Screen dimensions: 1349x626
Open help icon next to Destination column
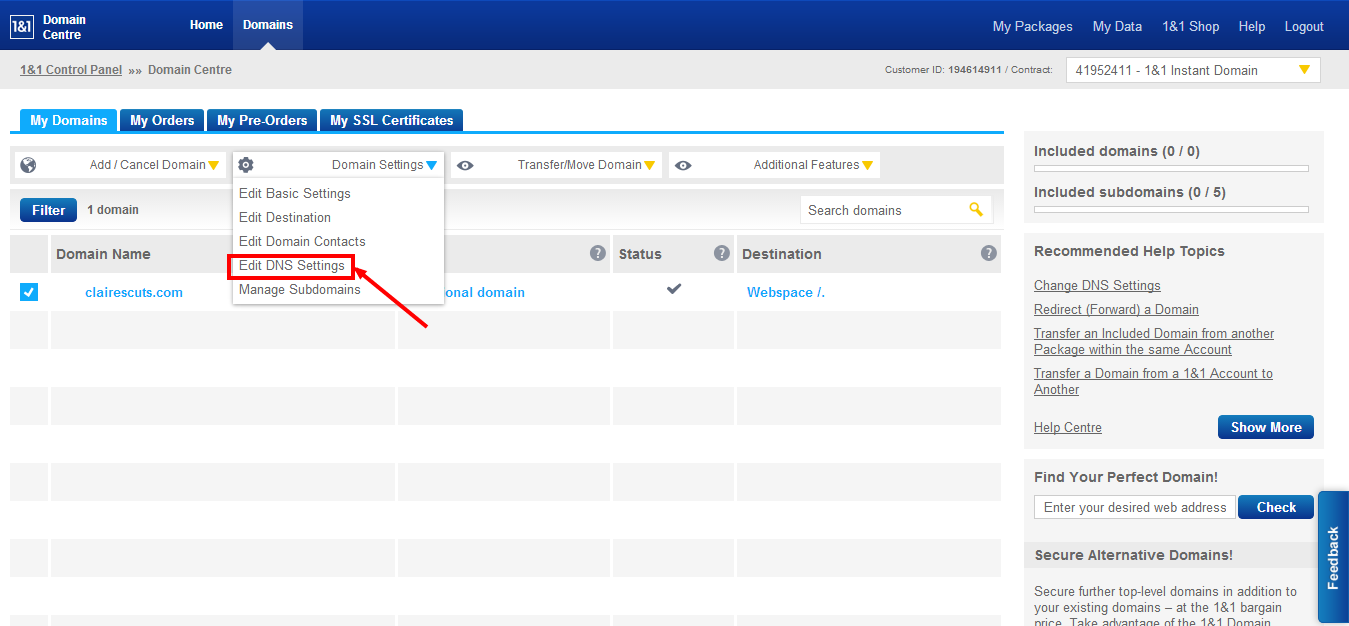989,254
